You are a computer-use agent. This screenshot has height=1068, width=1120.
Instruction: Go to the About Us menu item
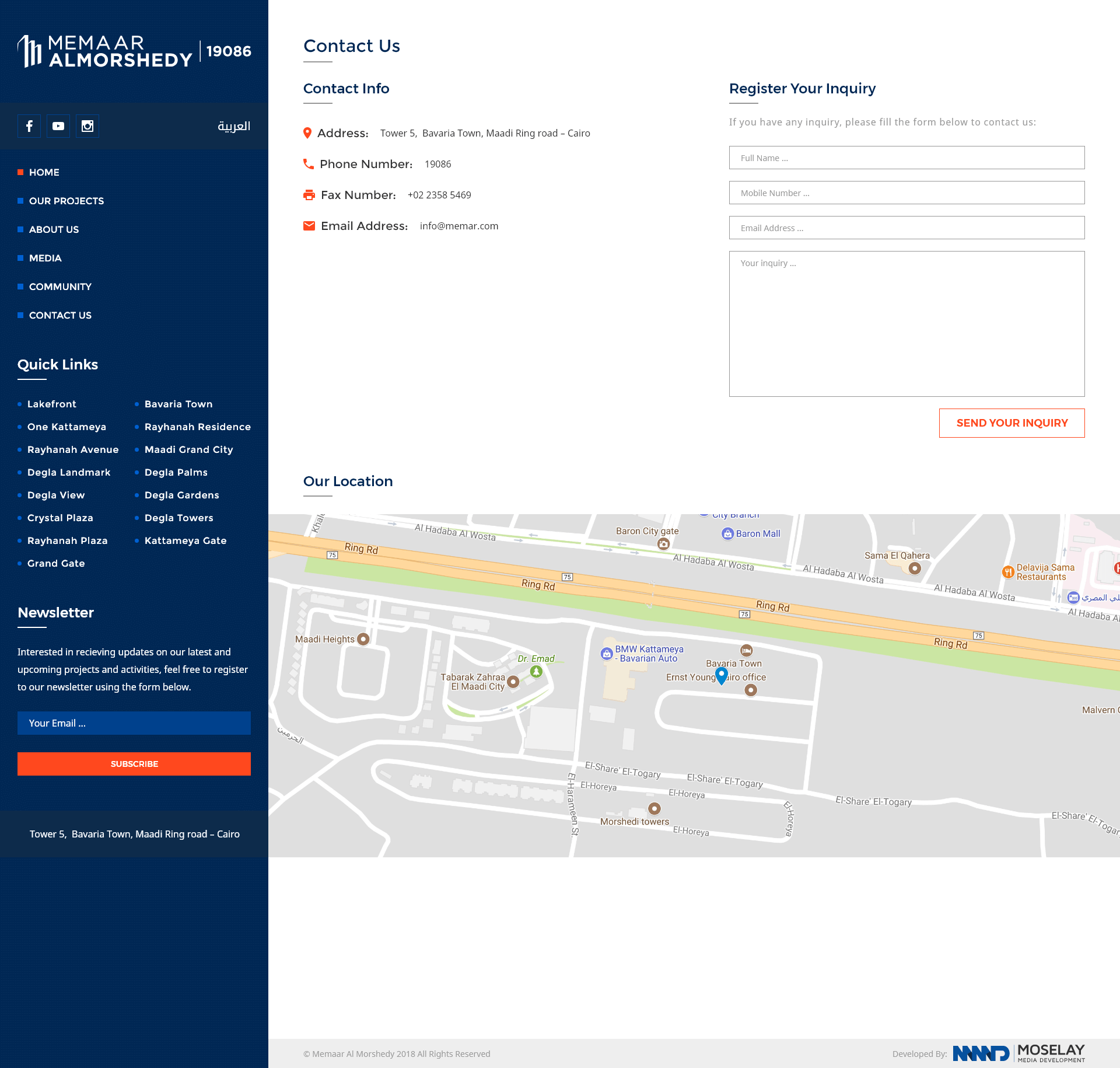54,229
